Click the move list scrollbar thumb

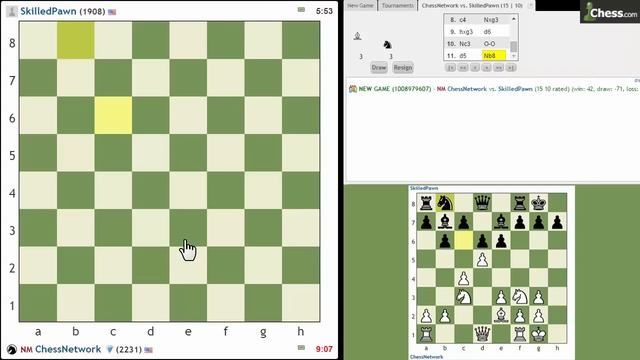514,47
